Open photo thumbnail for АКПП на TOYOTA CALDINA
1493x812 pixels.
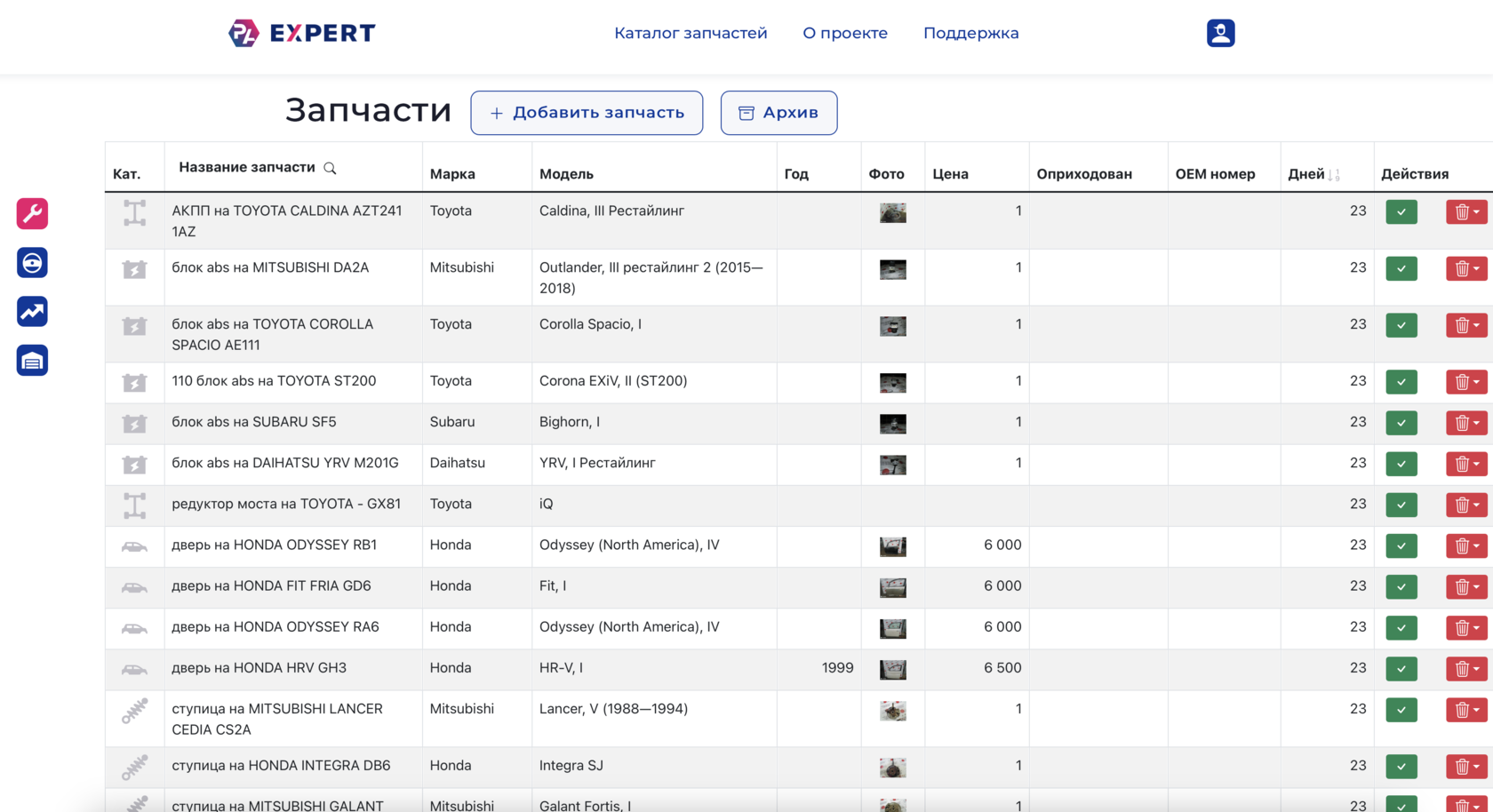(893, 212)
